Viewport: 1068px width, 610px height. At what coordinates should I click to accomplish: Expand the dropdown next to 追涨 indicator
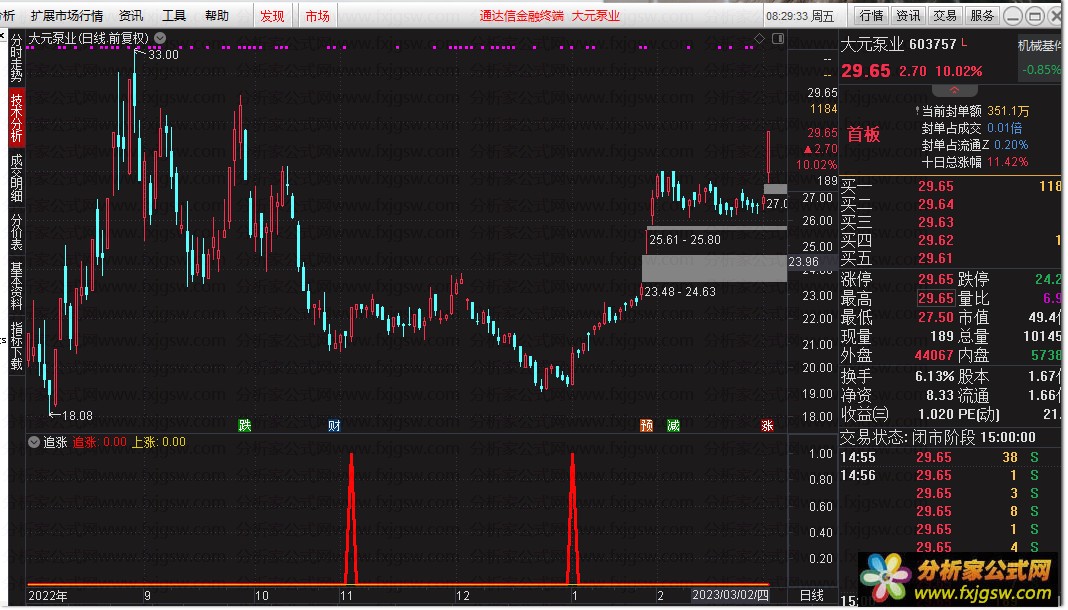[x=33, y=442]
